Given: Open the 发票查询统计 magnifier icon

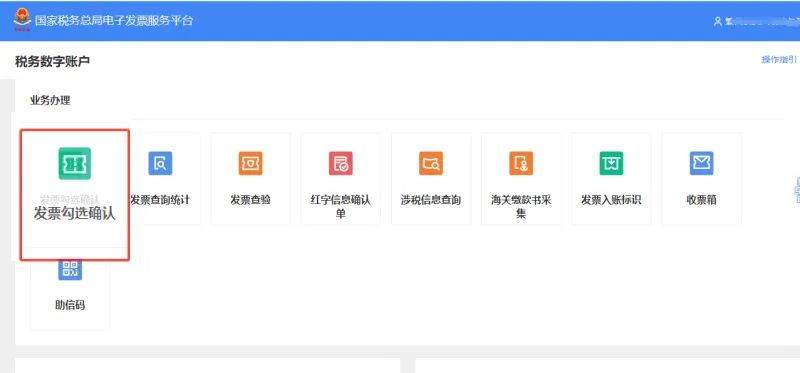Looking at the screenshot, I should tap(160, 163).
